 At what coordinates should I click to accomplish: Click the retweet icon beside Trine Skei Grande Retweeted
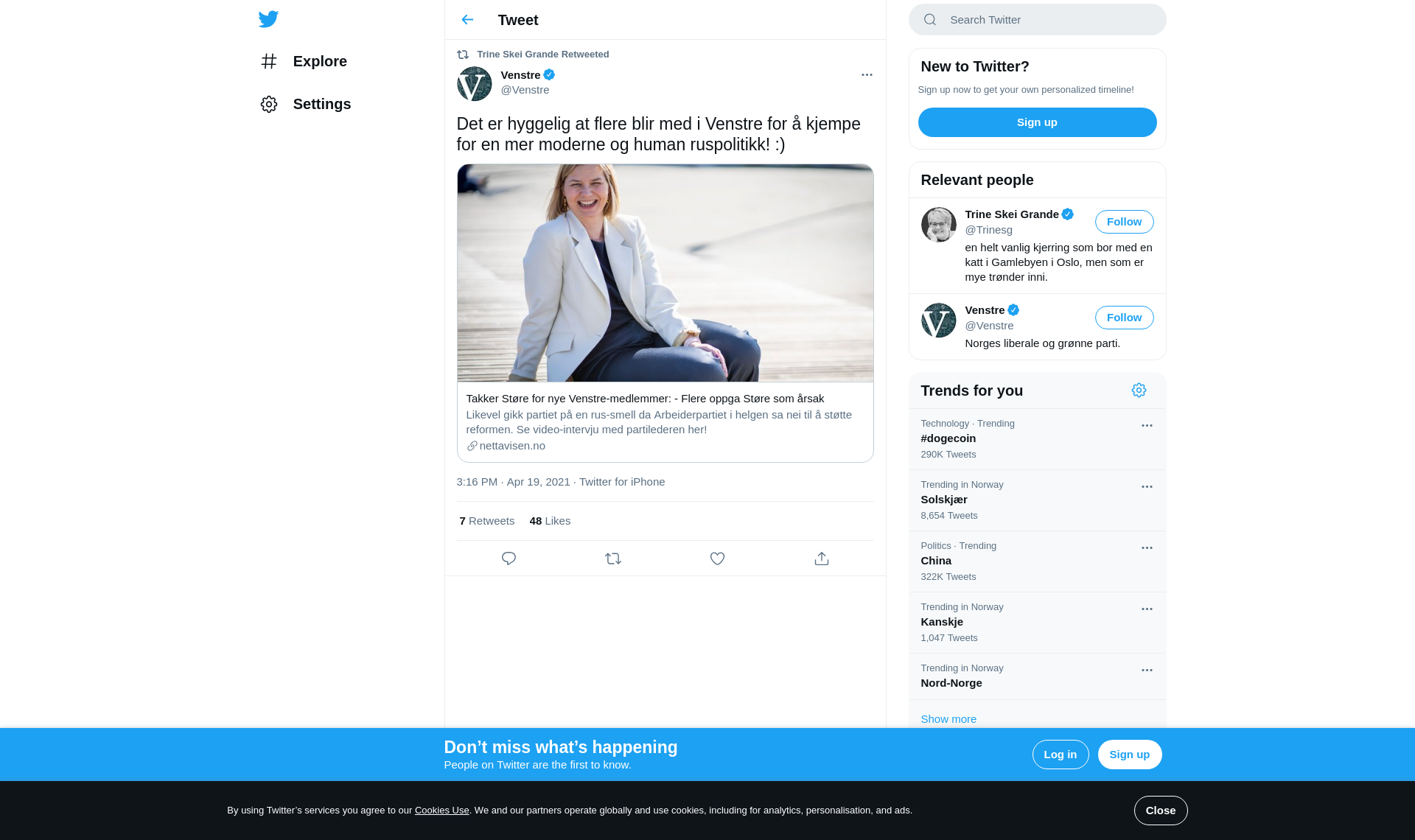[463, 55]
